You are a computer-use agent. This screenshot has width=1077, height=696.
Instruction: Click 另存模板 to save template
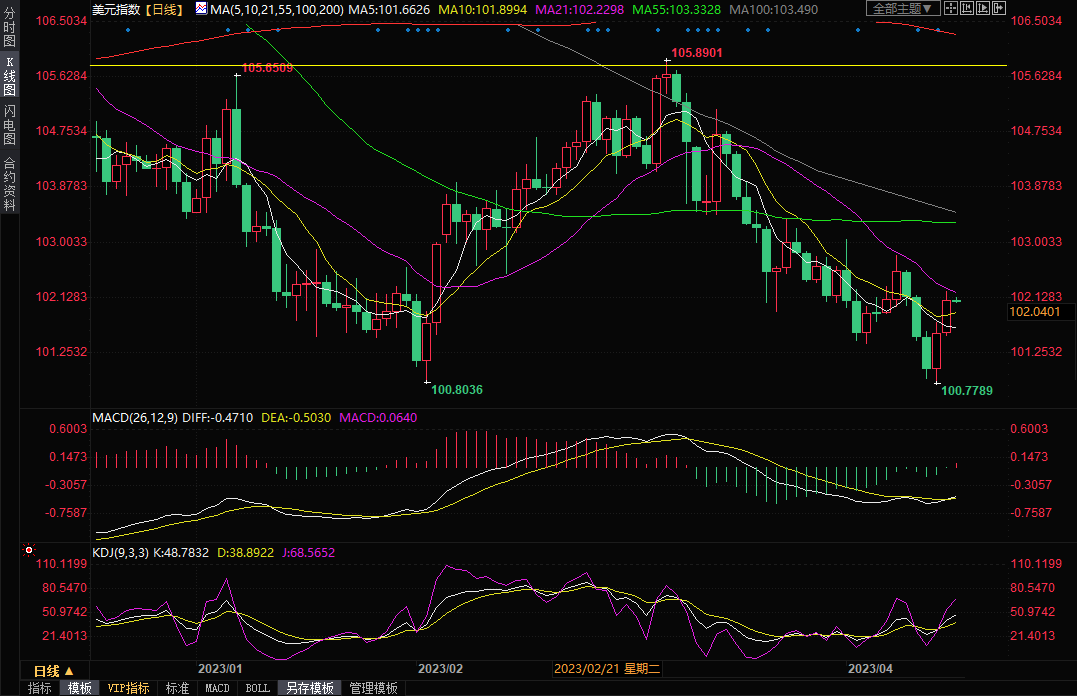(x=309, y=688)
